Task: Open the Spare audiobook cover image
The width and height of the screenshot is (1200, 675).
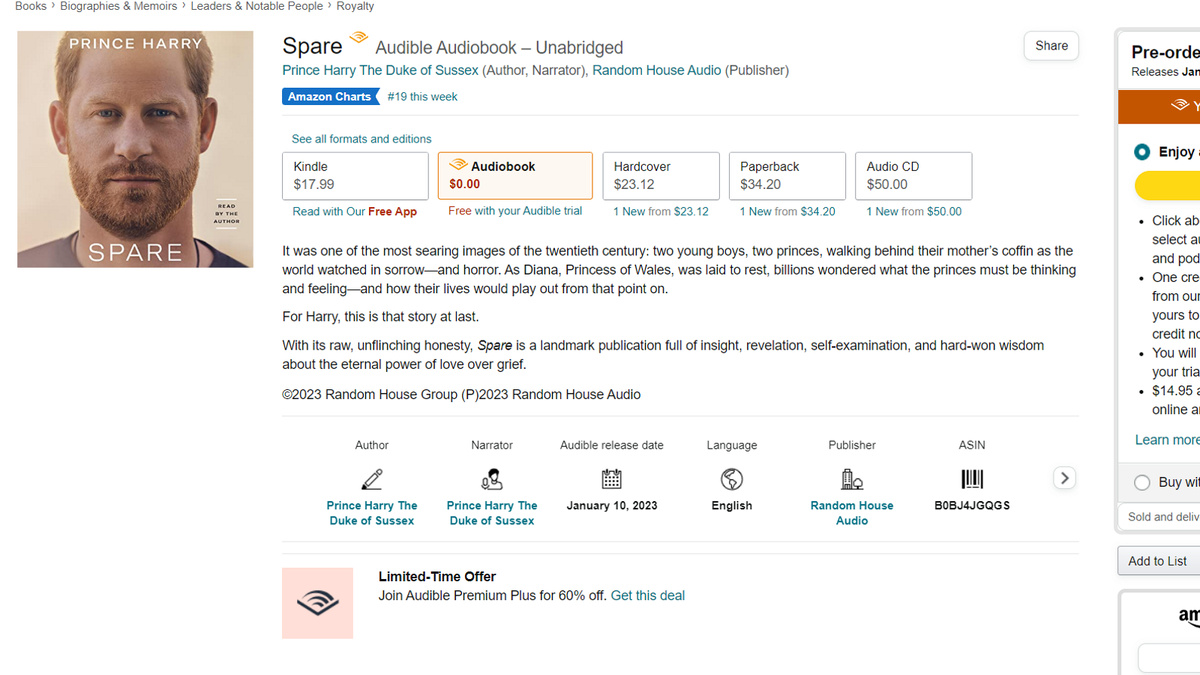Action: tap(135, 149)
